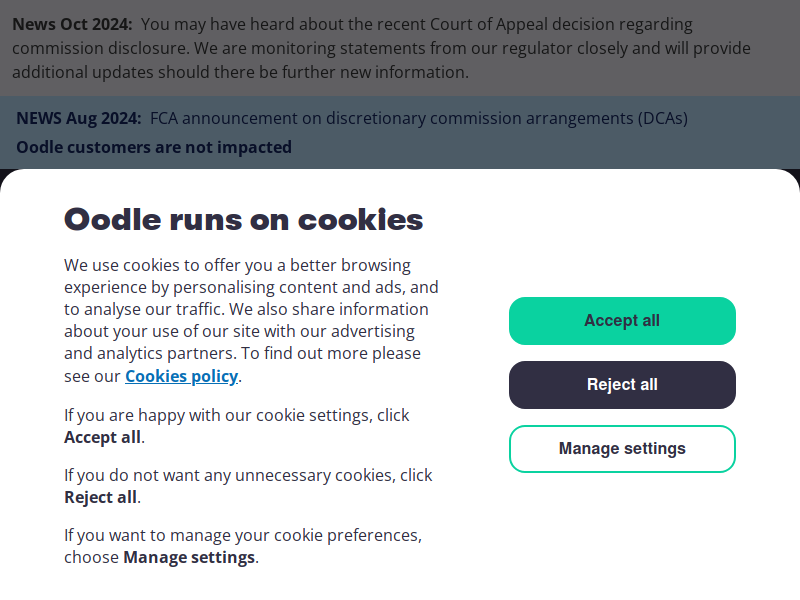800x600 pixels.
Task: Click the "Oodle runs on cookies" heading
Action: pos(243,220)
